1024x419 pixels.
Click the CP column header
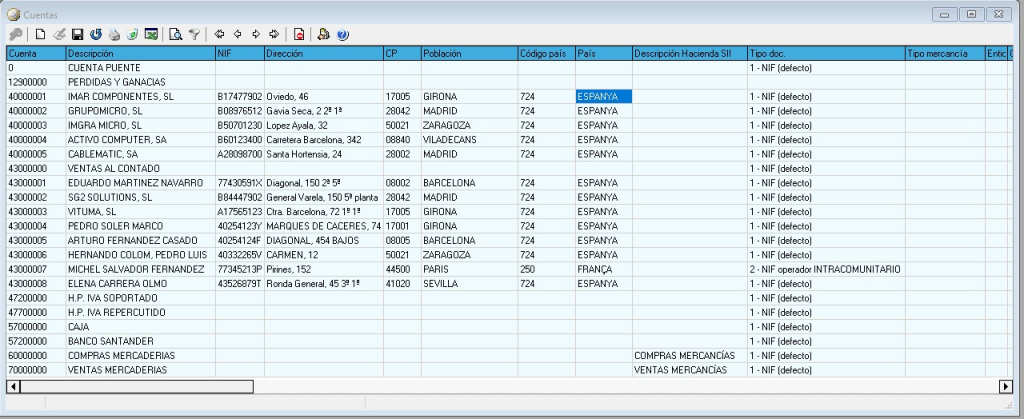pyautogui.click(x=402, y=54)
